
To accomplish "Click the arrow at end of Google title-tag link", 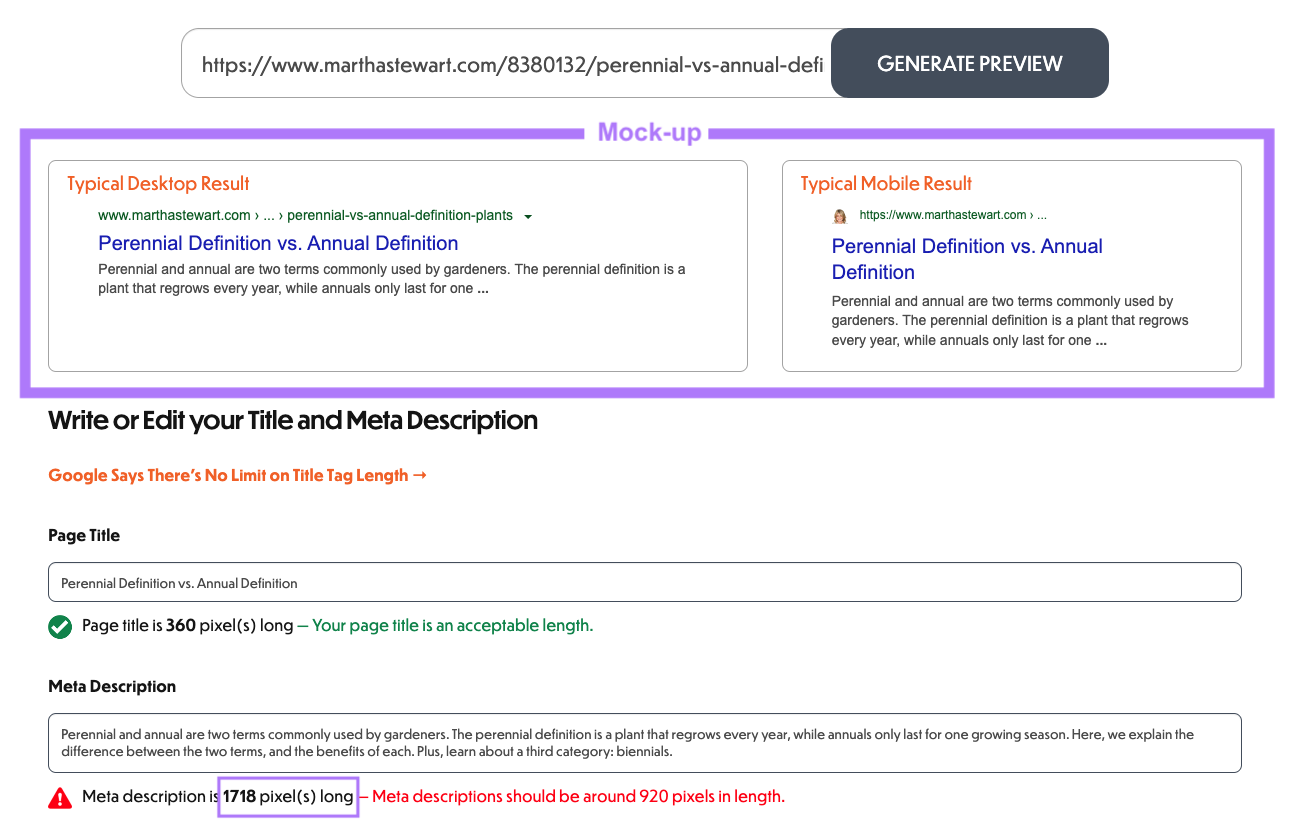I will (x=420, y=475).
